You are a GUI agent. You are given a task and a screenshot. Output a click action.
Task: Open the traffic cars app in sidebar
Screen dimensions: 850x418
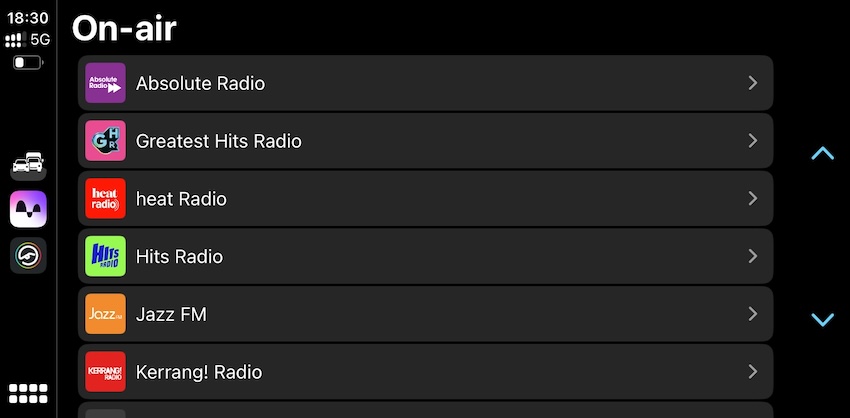point(28,164)
